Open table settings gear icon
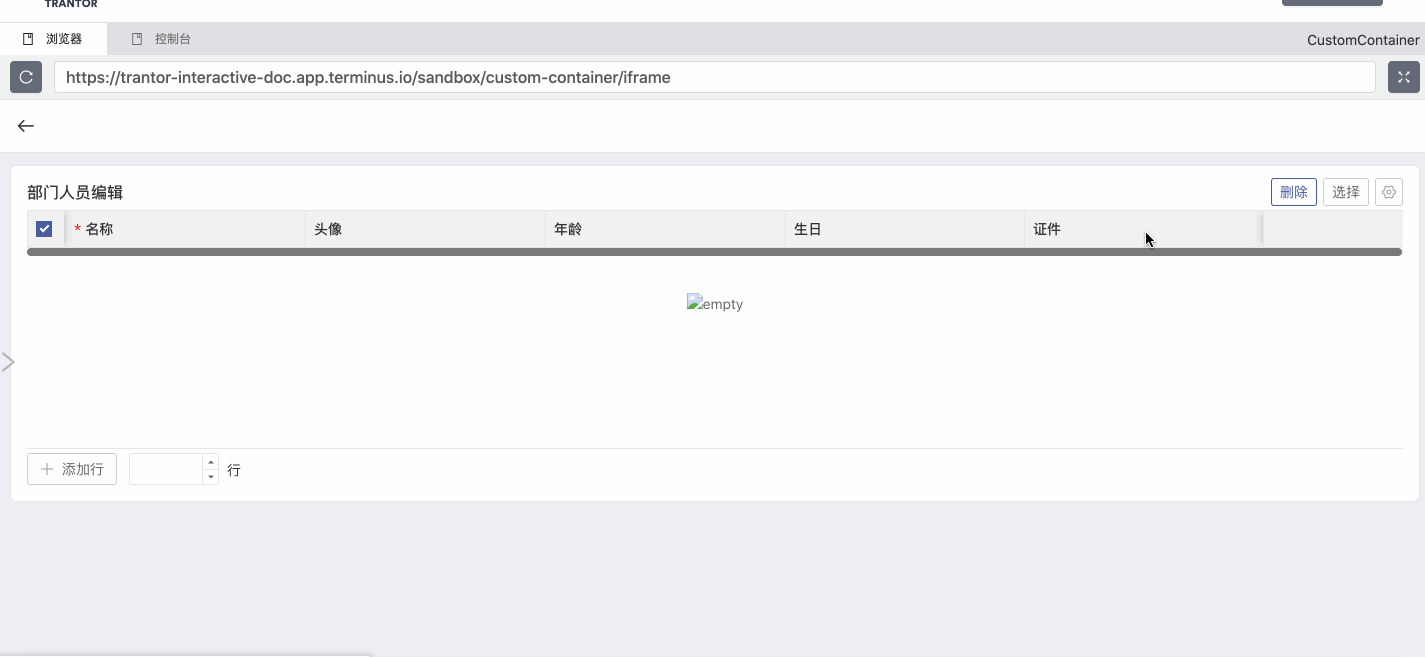The height and width of the screenshot is (657, 1425). click(1388, 192)
